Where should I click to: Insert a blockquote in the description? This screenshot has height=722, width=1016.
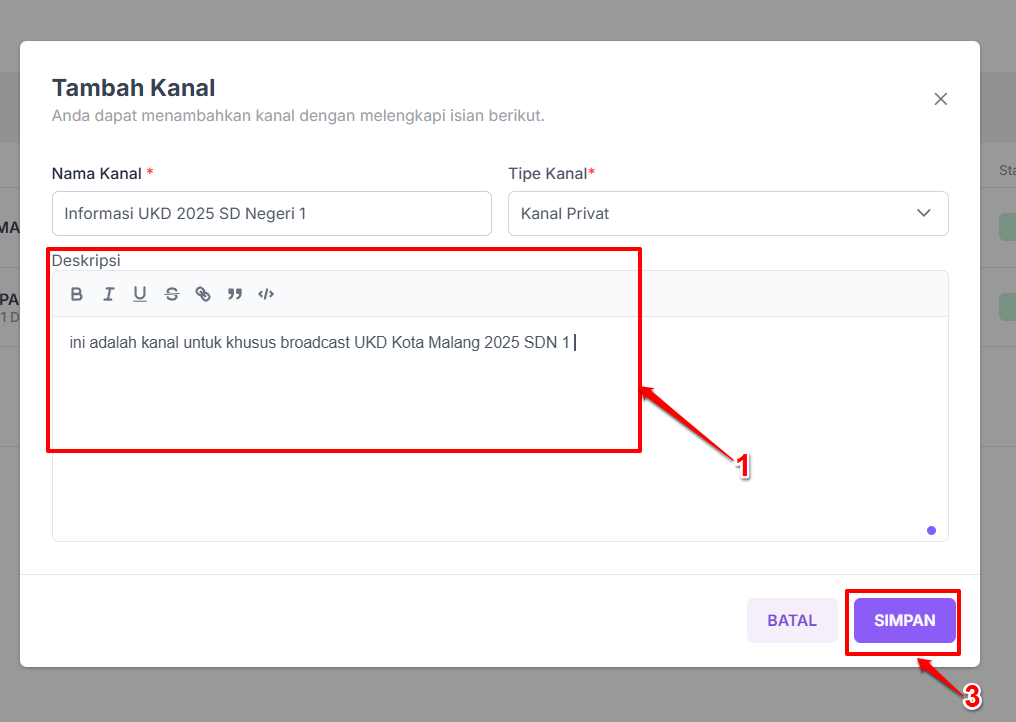(x=235, y=294)
